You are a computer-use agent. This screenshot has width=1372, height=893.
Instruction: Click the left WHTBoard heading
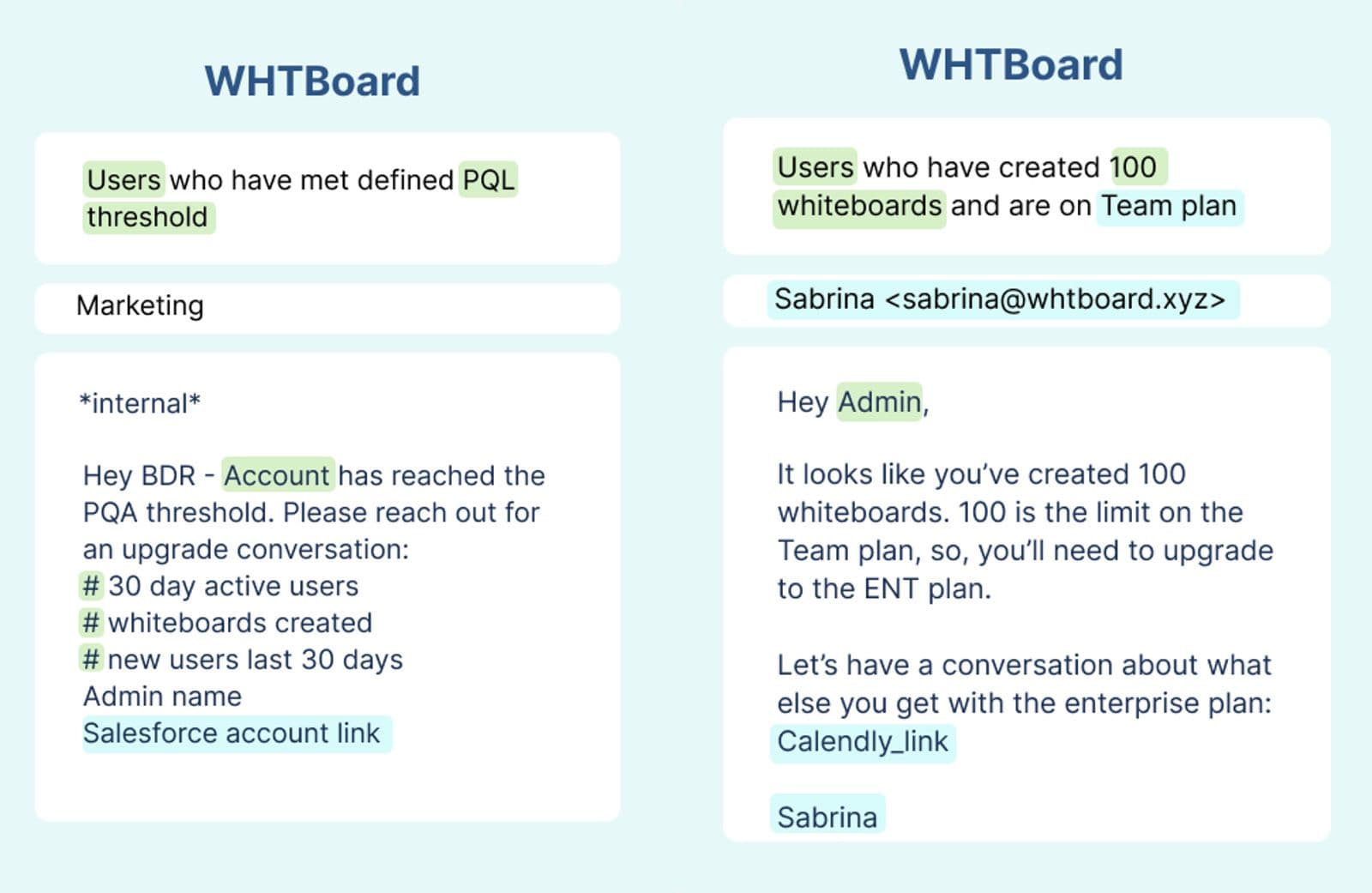[x=312, y=82]
